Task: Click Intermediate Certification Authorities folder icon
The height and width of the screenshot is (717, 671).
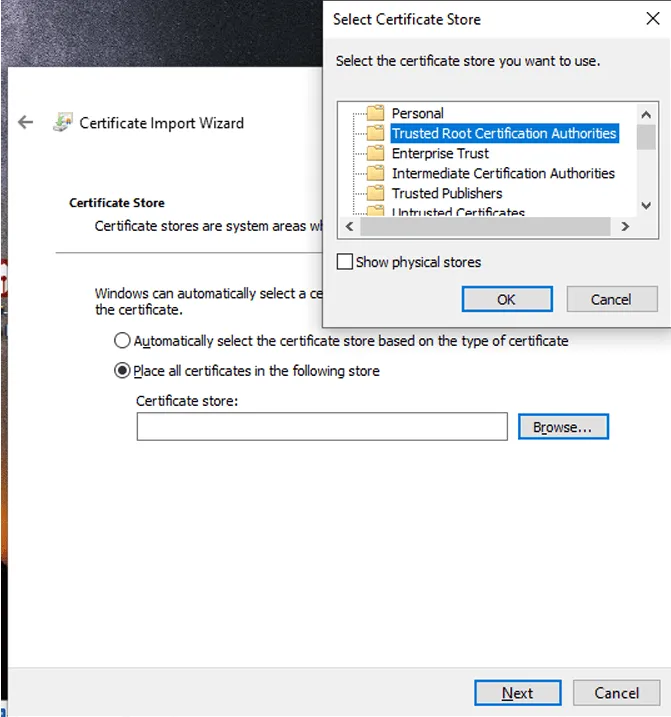Action: point(376,173)
